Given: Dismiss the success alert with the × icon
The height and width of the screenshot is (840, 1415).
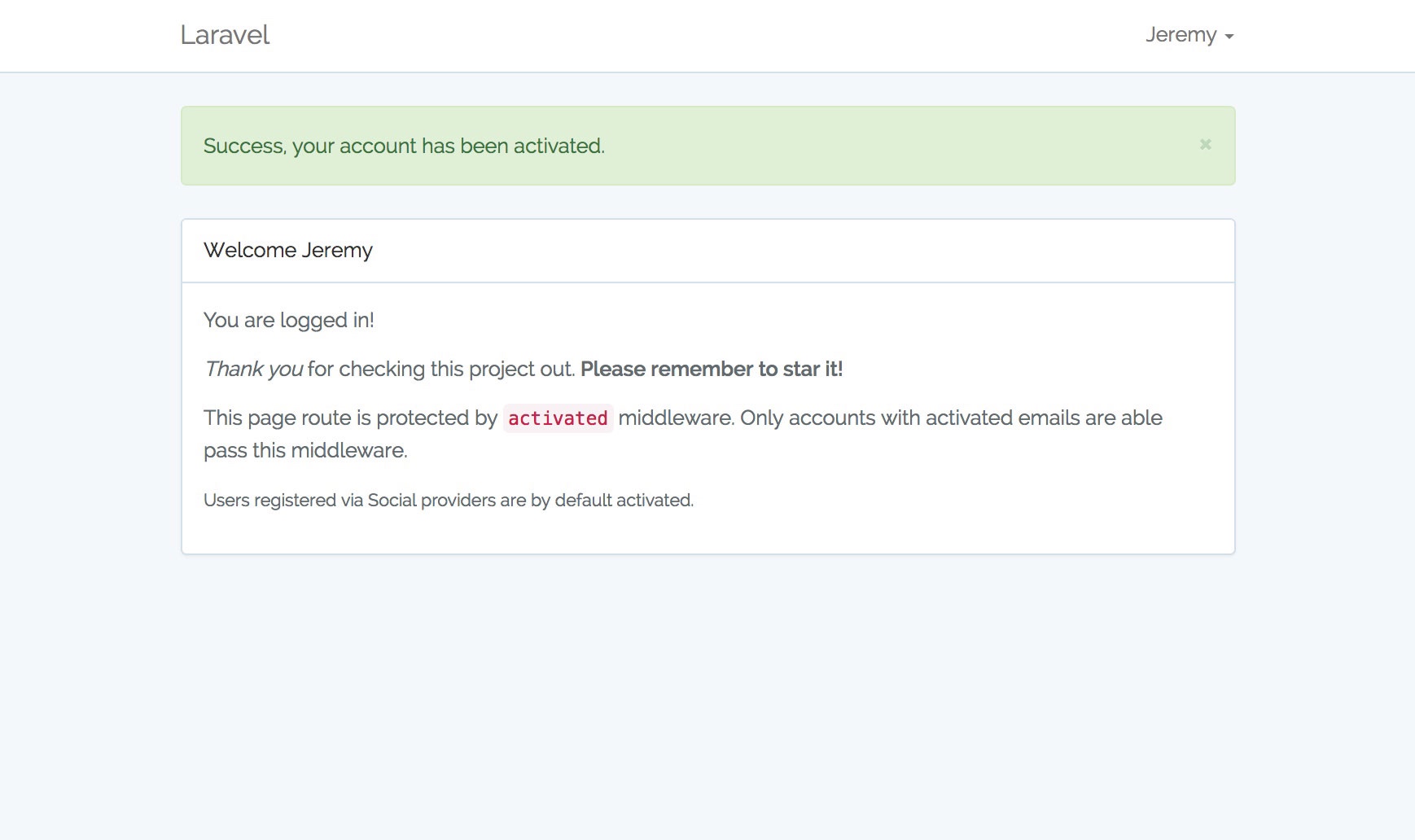Looking at the screenshot, I should 1206,144.
